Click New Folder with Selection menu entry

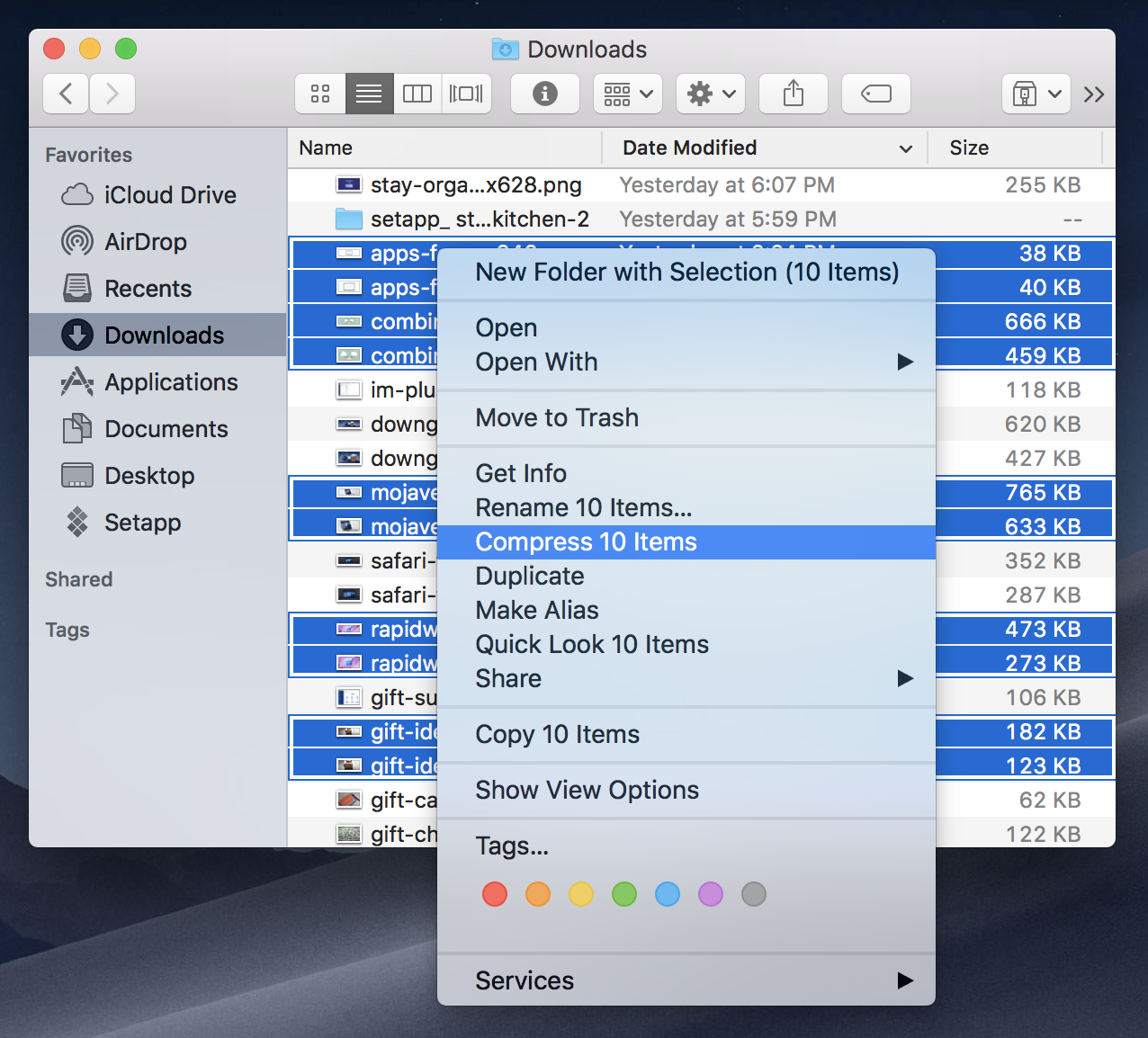686,272
